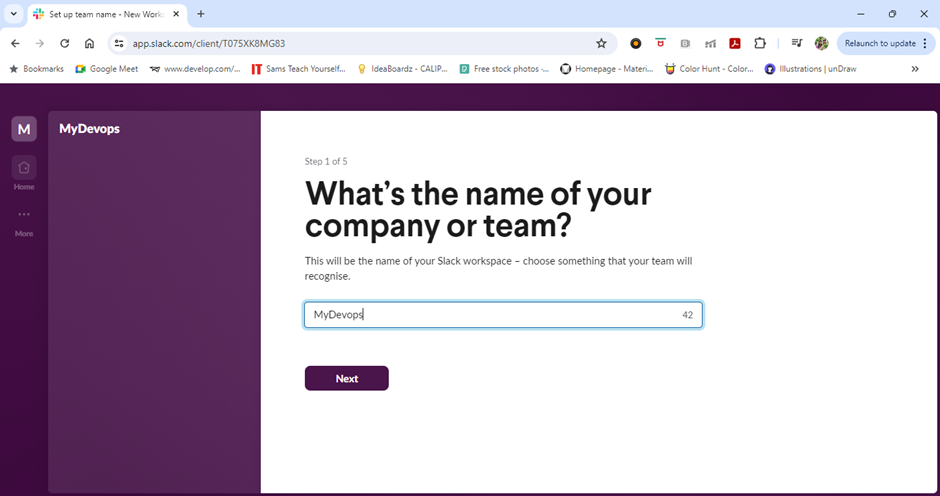
Task: Reload the Slack page
Action: 65,43
